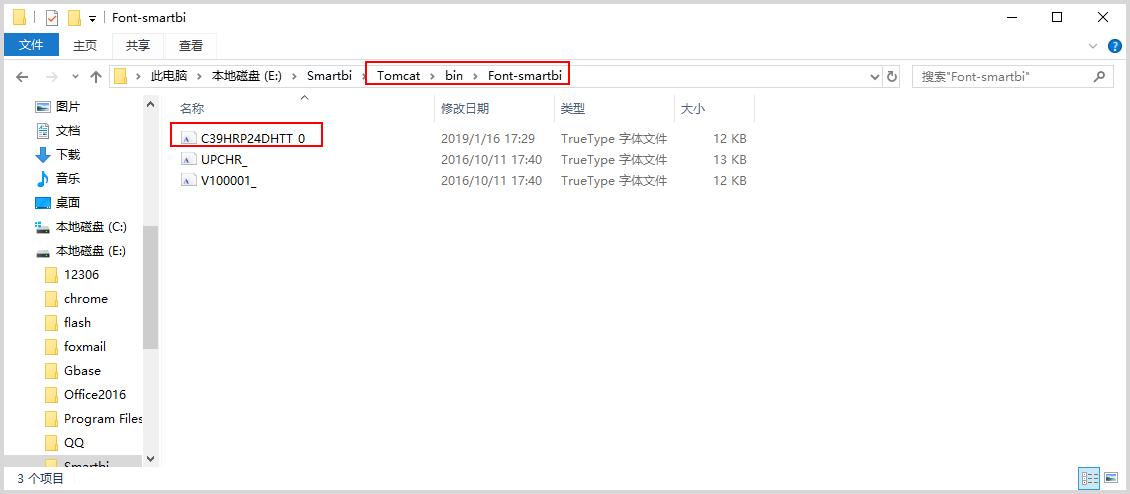Open 本地磁盘 (C:) in navigation pane
Screen dimensions: 1130x494
(91, 226)
